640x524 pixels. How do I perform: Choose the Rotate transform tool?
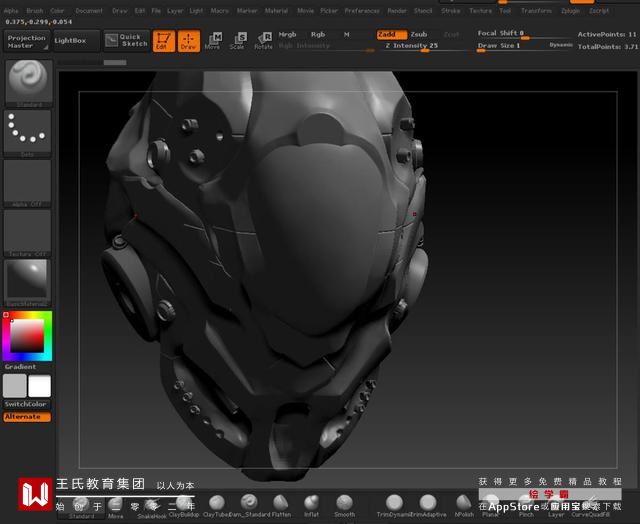click(x=263, y=41)
